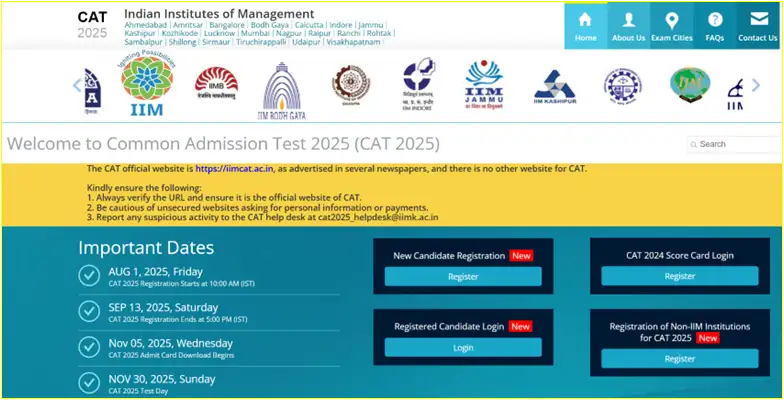
Task: Select the IIM Bodh Gaya logo
Action: pos(282,91)
